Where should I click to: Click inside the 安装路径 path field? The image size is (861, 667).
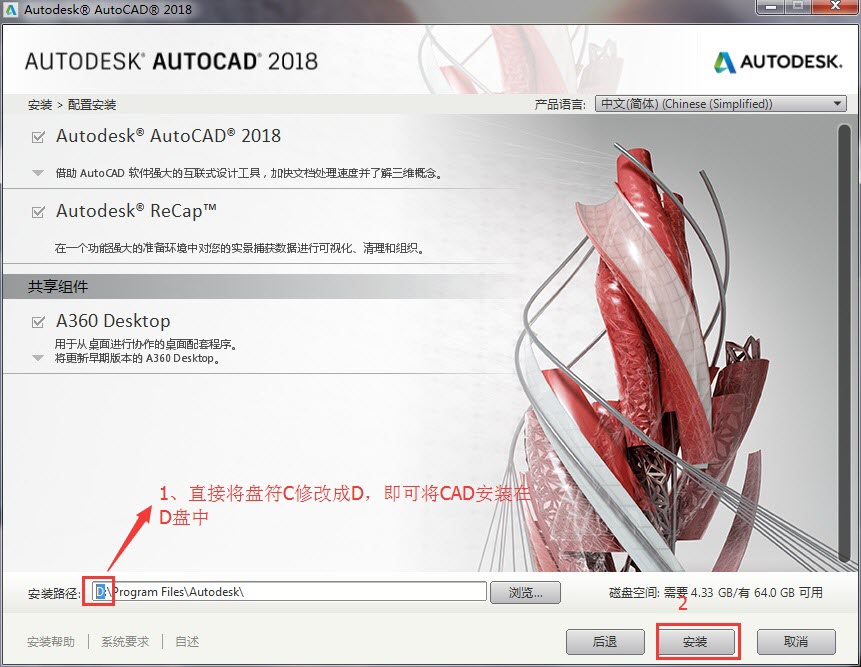(x=300, y=592)
